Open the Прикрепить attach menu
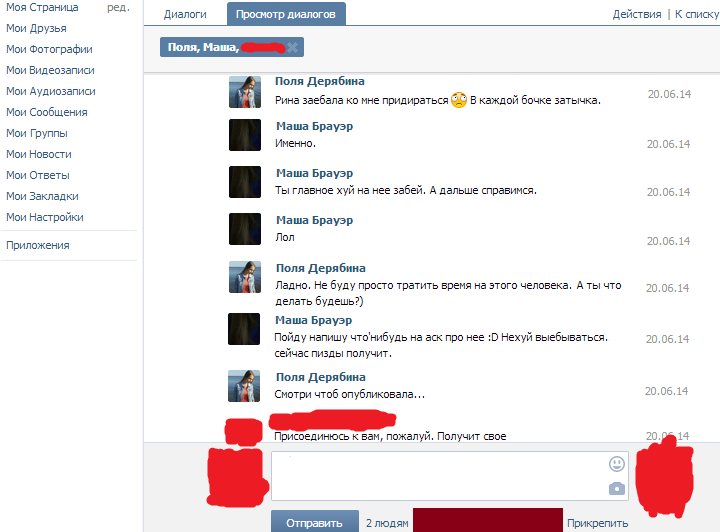Image resolution: width=720 pixels, height=532 pixels. click(x=597, y=523)
